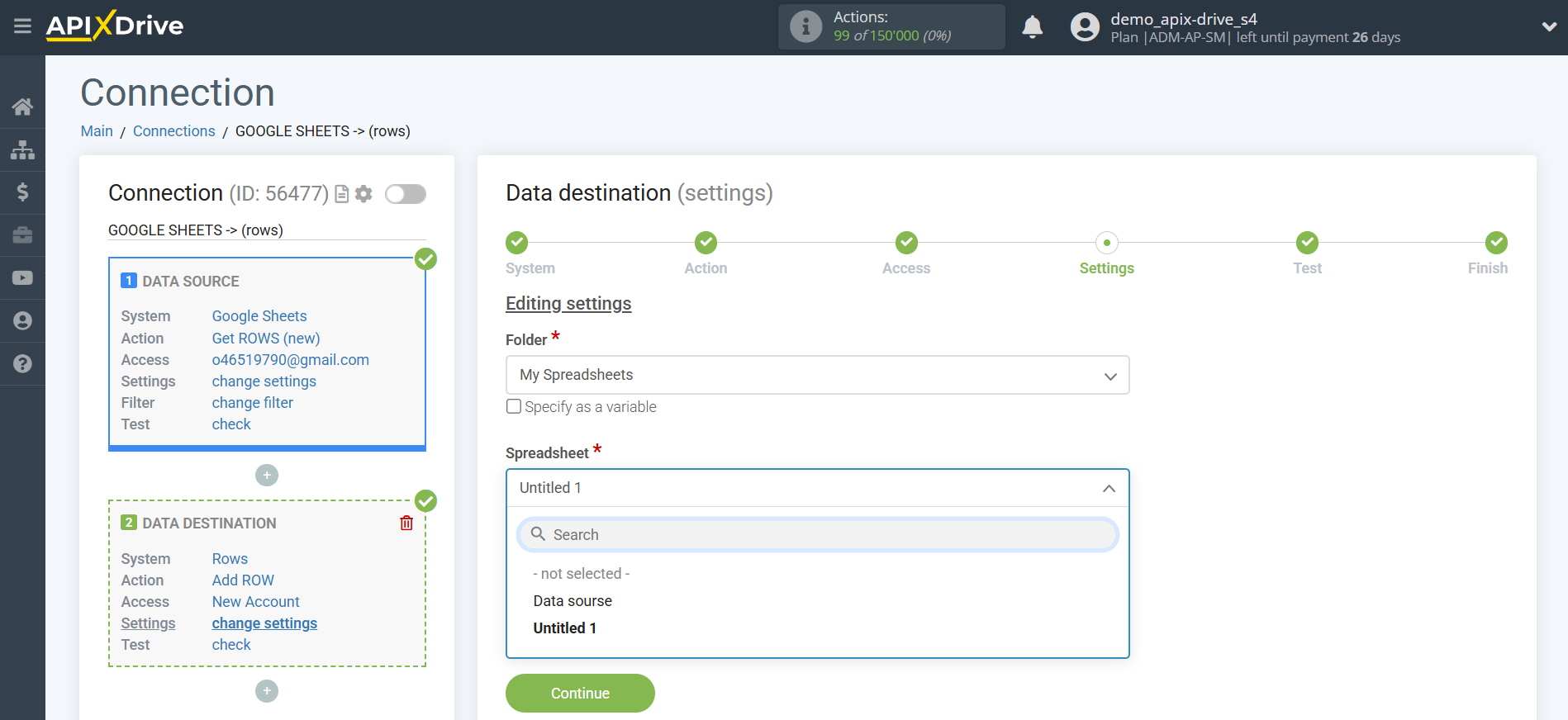The height and width of the screenshot is (720, 1568).
Task: Check Specify as a variable
Action: click(514, 406)
